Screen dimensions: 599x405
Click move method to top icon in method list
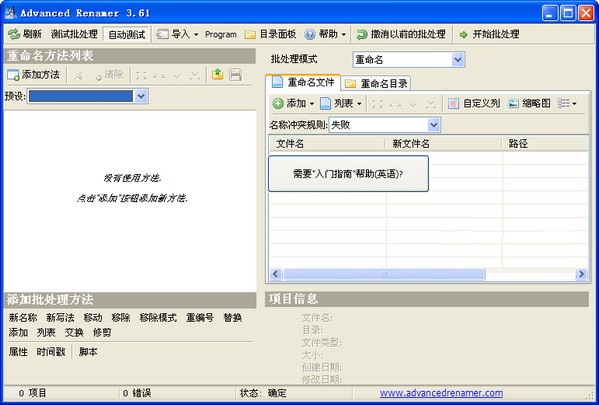click(141, 75)
